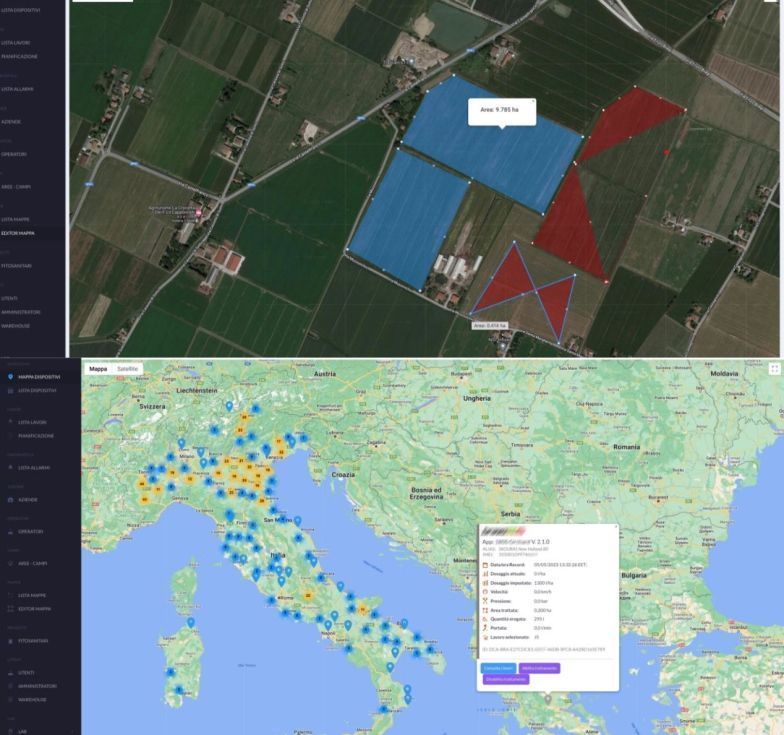
Task: Switch map view to Mappa
Action: pyautogui.click(x=98, y=369)
